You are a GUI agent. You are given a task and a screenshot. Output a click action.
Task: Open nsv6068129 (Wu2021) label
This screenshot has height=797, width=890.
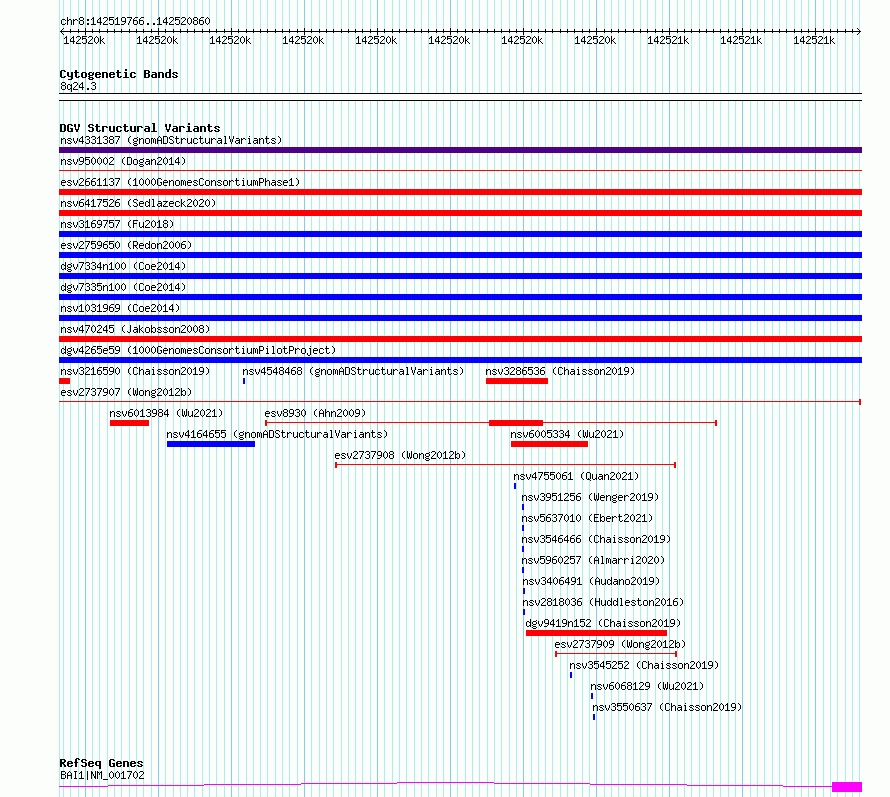pos(647,686)
